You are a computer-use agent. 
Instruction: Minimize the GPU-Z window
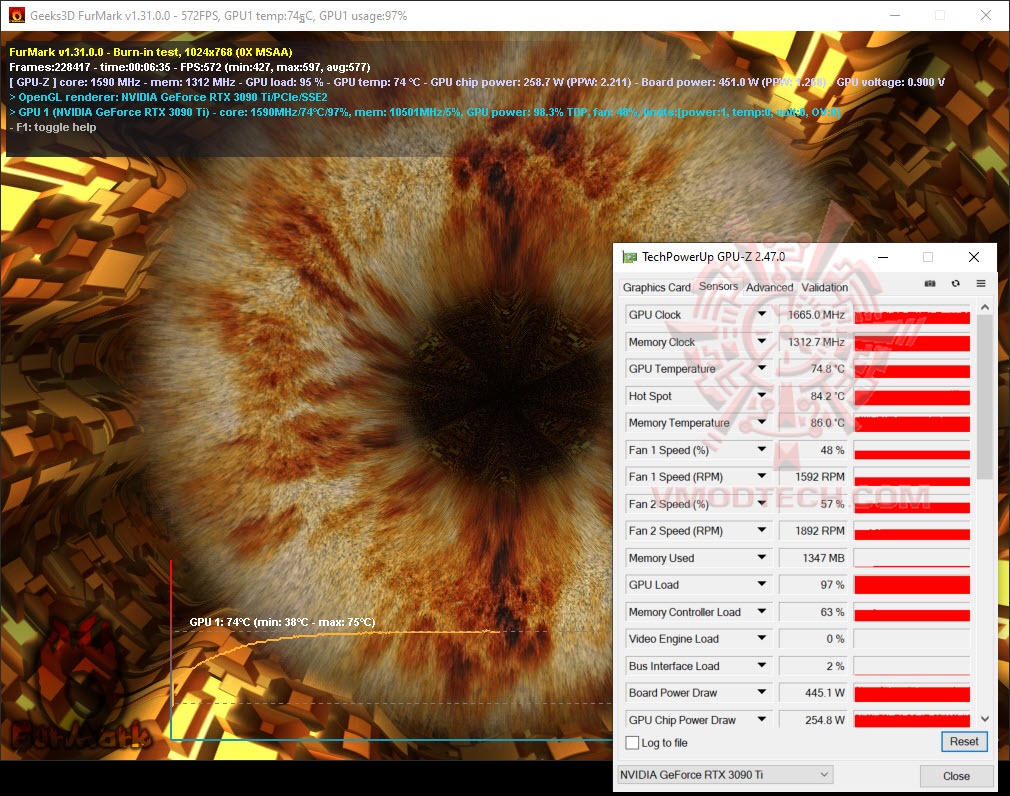[x=883, y=257]
